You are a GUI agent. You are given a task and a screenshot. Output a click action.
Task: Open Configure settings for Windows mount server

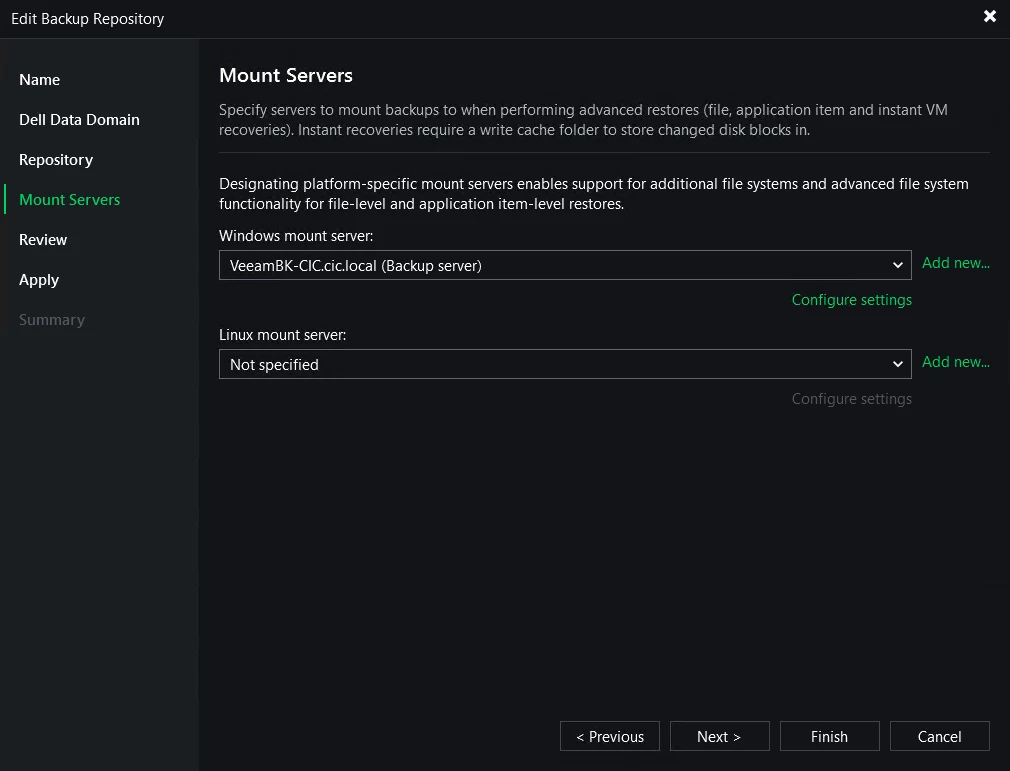coord(851,300)
